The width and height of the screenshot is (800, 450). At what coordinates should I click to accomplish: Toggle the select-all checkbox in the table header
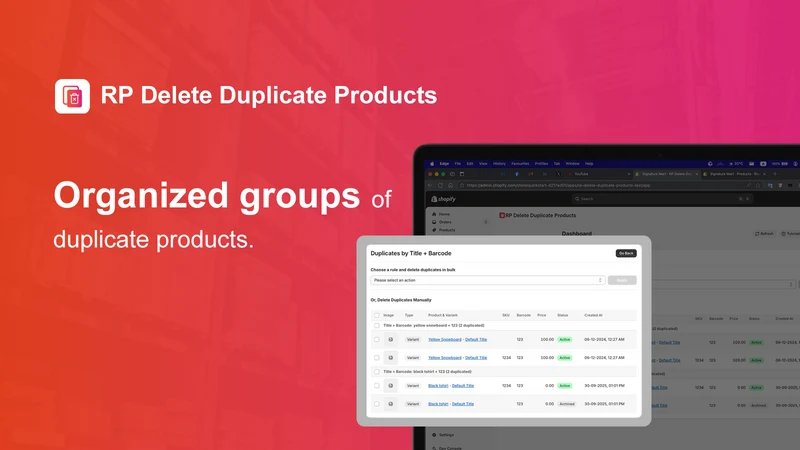pos(377,315)
